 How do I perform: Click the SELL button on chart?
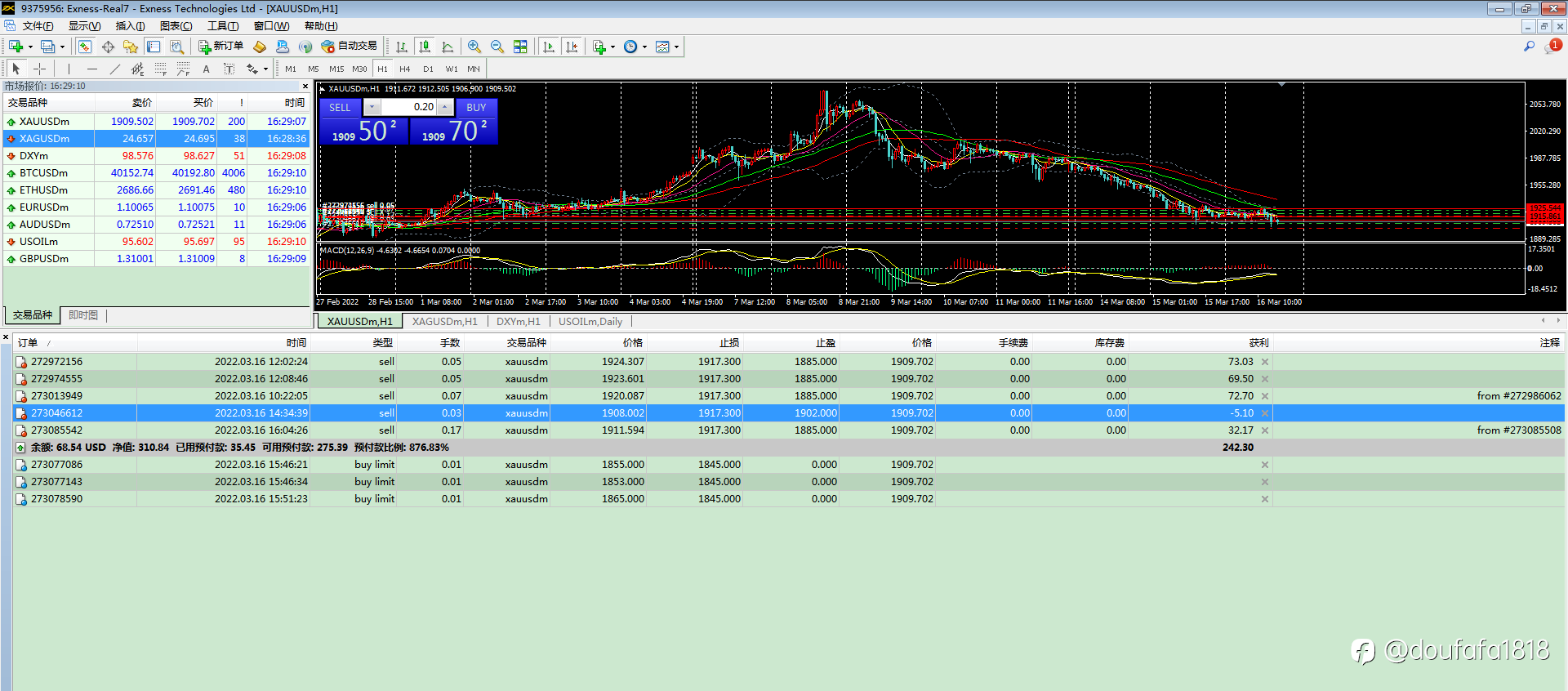pos(340,107)
